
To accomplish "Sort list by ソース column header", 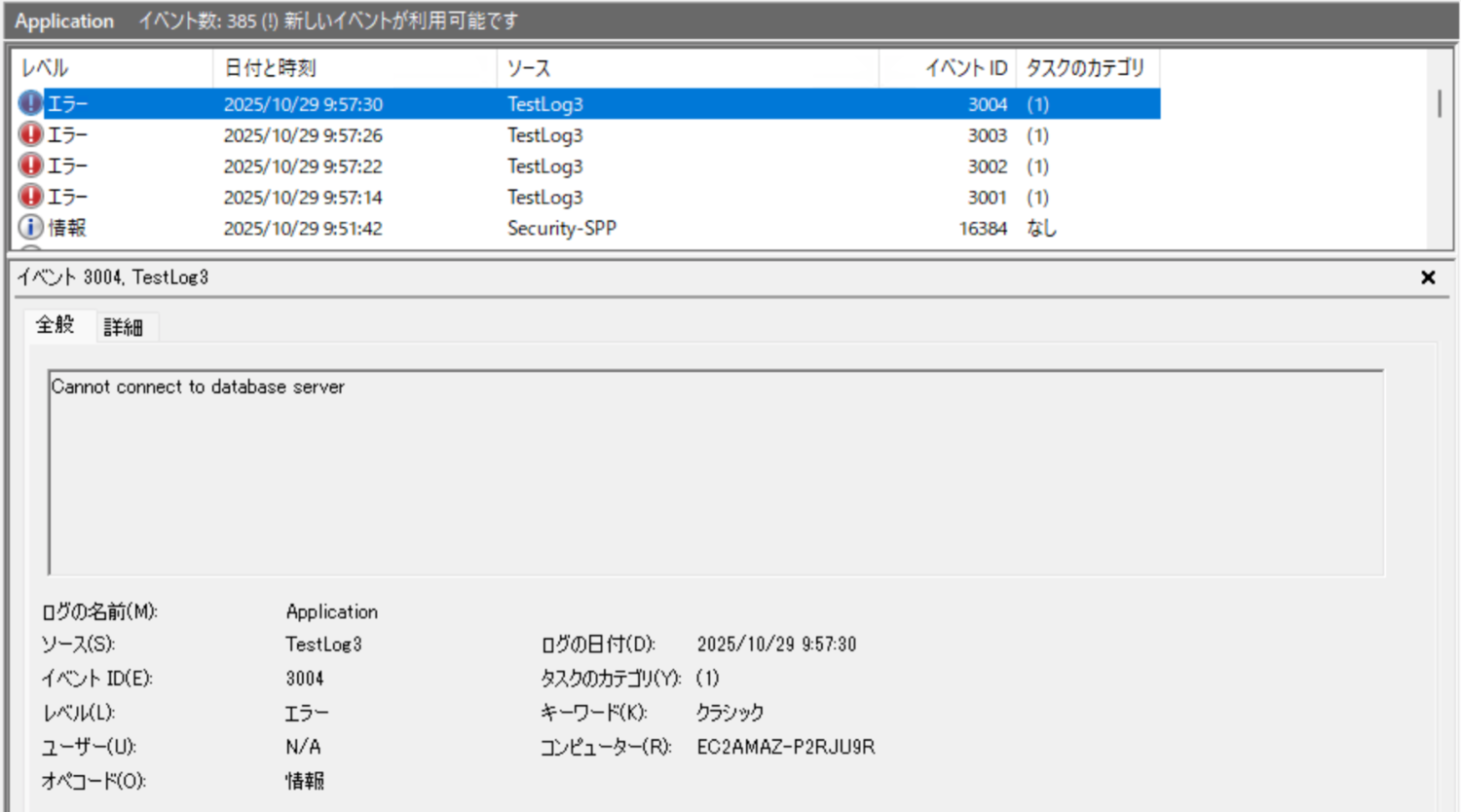I will pos(687,68).
